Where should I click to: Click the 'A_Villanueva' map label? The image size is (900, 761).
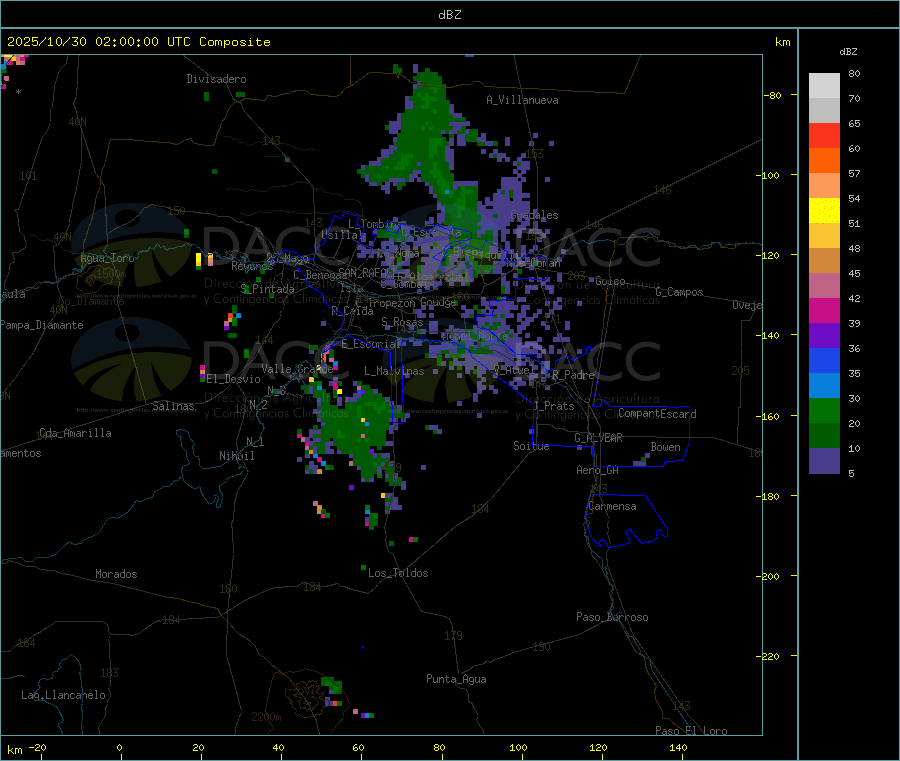tap(522, 100)
